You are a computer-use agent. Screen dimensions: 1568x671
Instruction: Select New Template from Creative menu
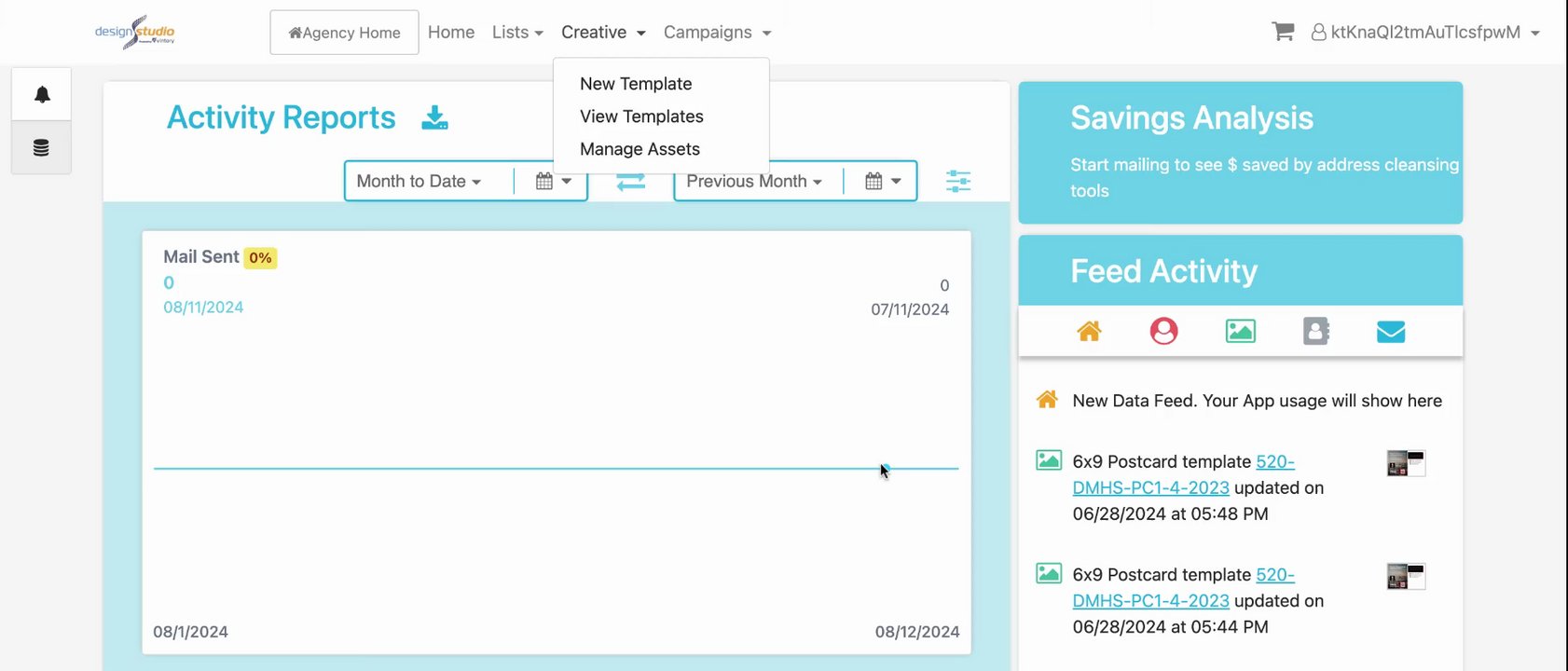[x=636, y=84]
